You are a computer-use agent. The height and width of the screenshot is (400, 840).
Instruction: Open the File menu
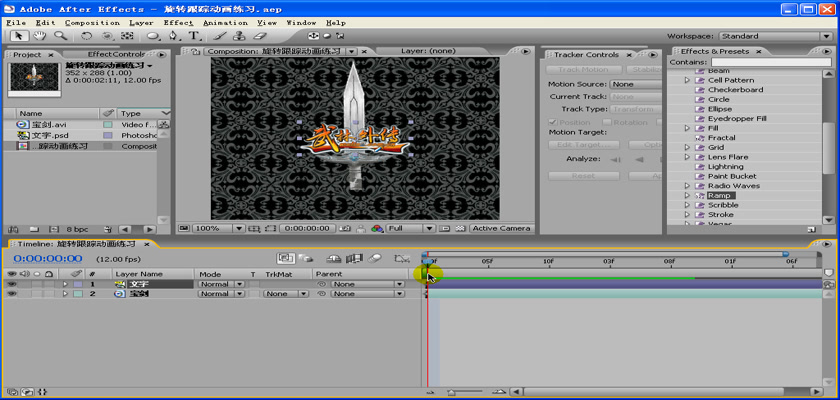tap(16, 23)
